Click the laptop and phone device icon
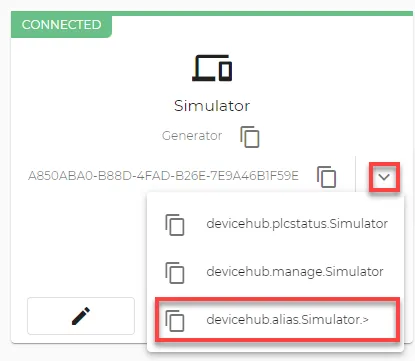 tap(212, 68)
